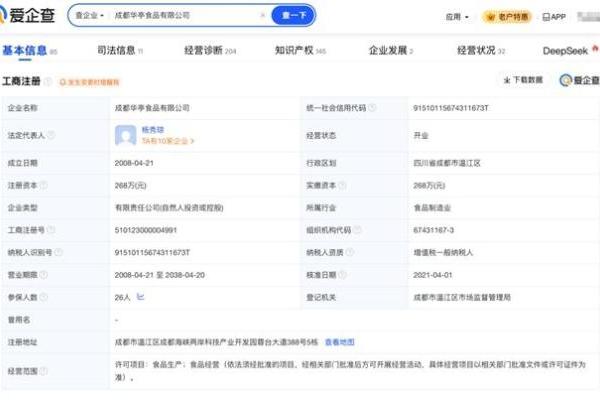Click the help icon beside 纳税人资质

(x=349, y=252)
